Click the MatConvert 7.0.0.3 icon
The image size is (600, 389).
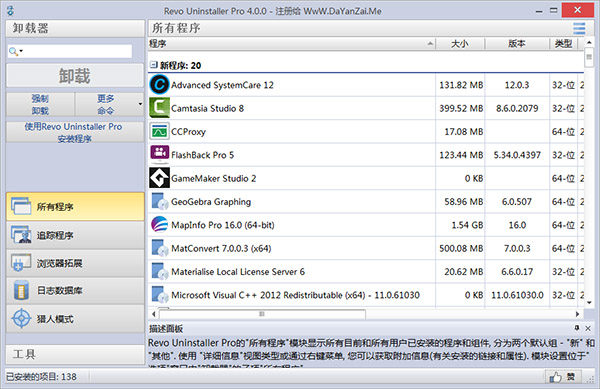[160, 248]
